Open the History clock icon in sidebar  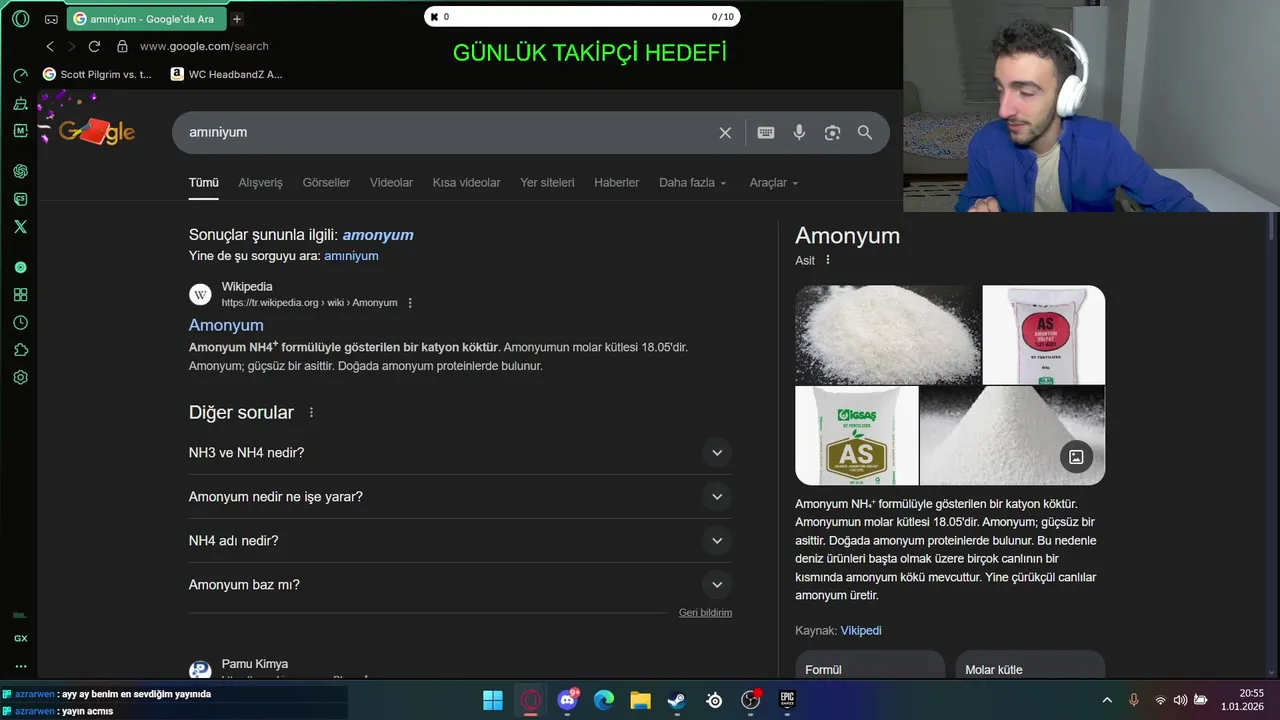(20, 323)
